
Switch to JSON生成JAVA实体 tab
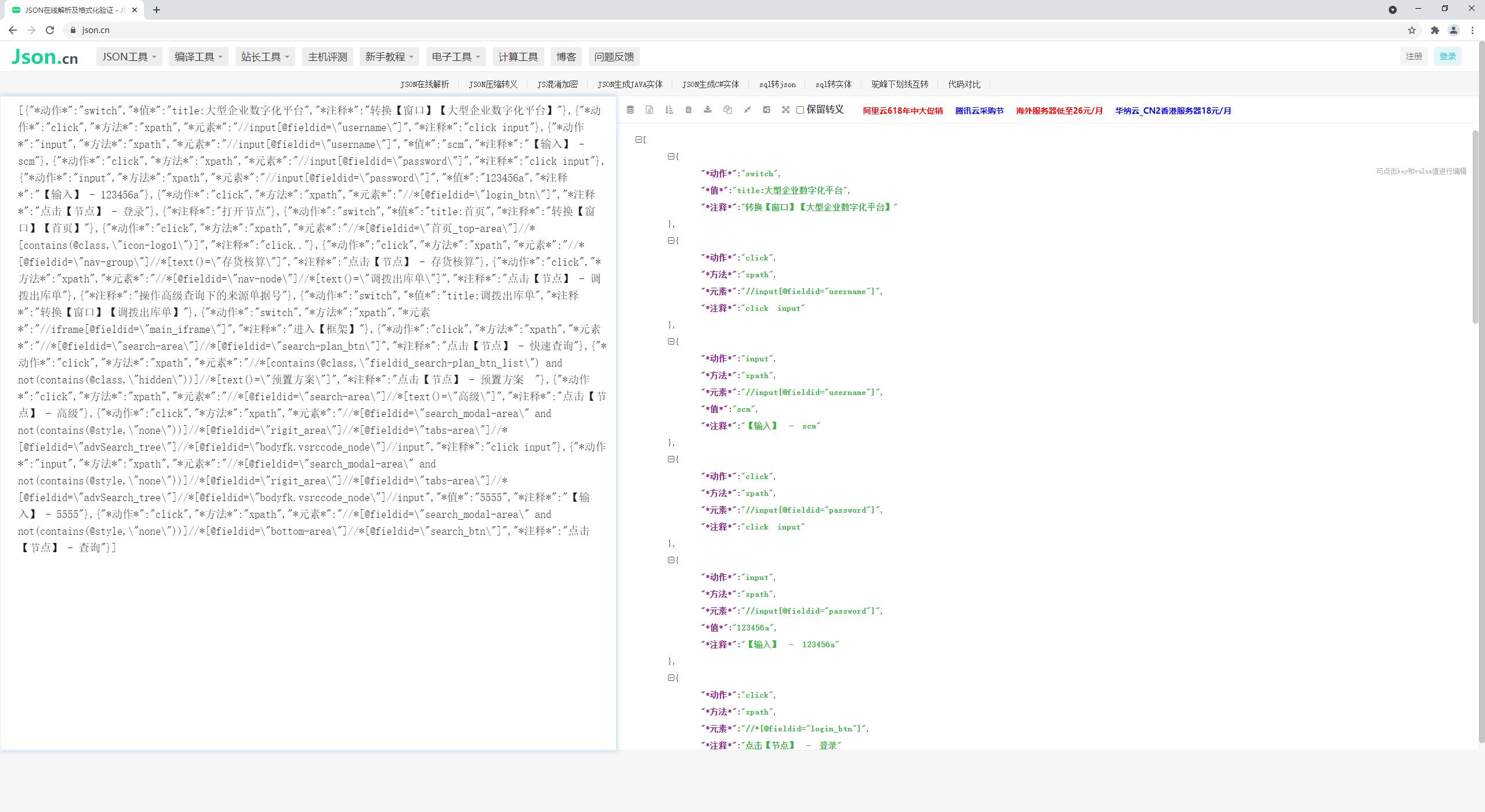(630, 85)
